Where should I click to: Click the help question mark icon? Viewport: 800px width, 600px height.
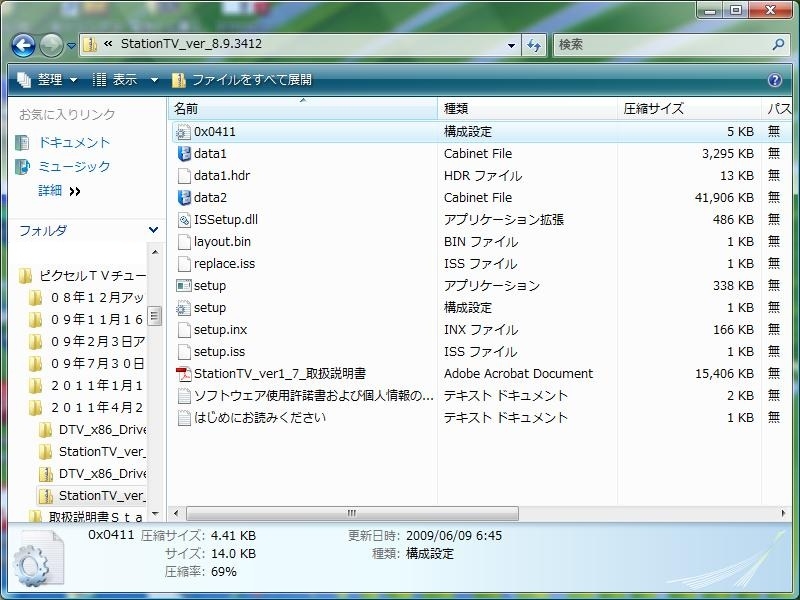[774, 80]
